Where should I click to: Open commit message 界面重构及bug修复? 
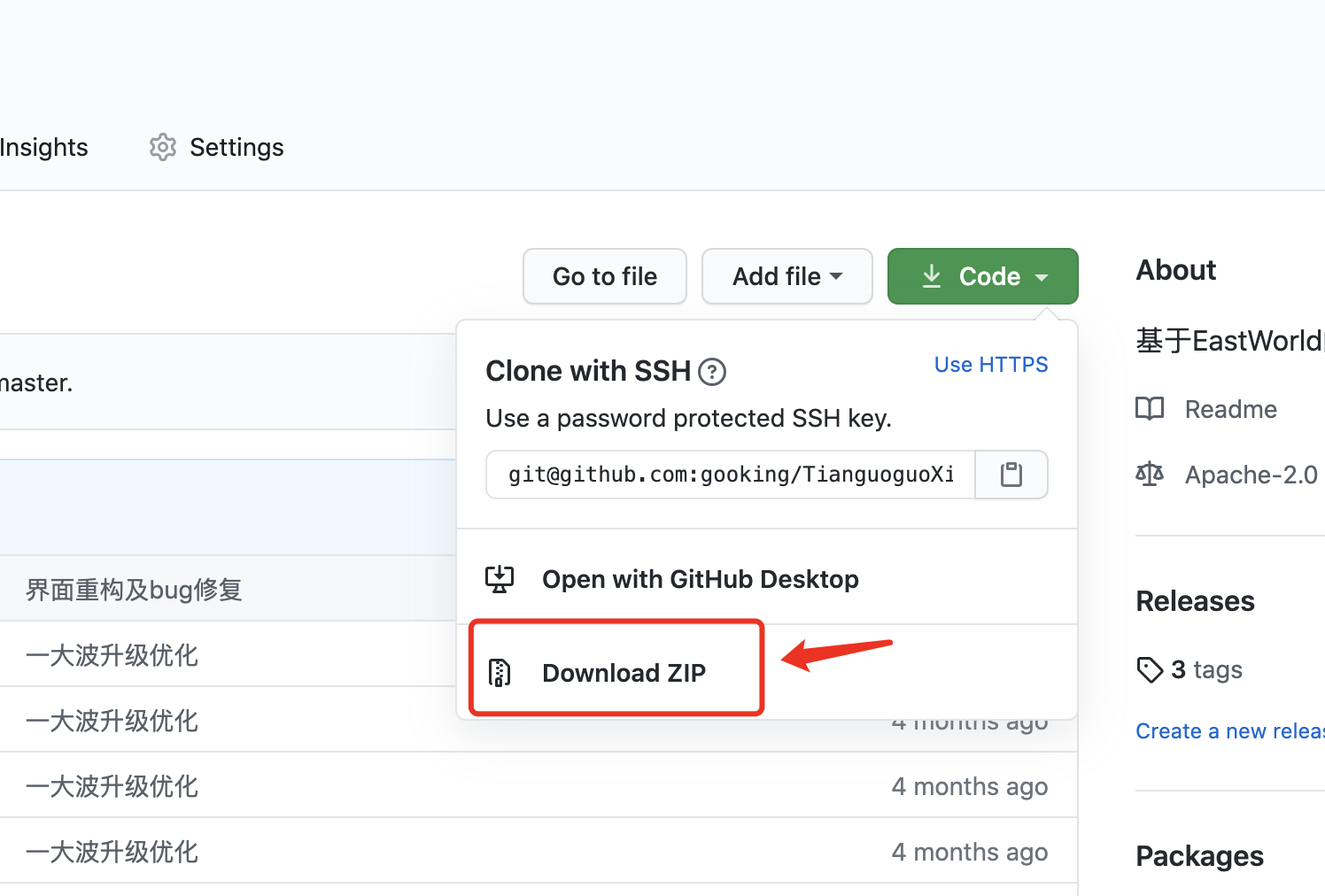(x=134, y=590)
